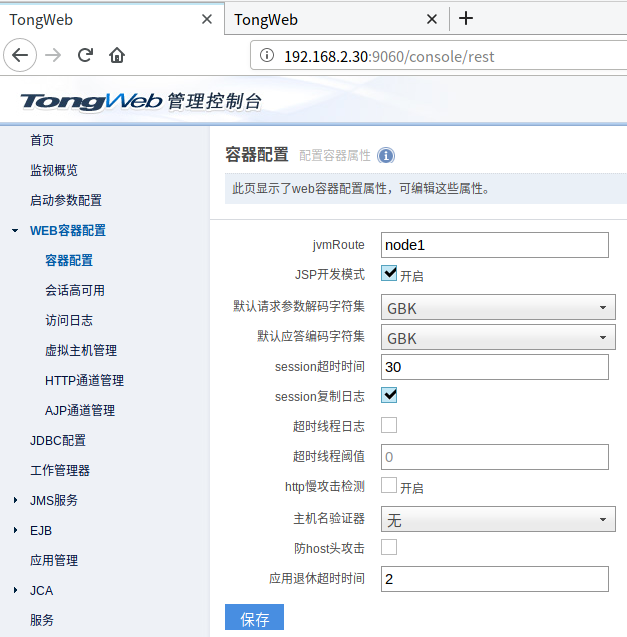627x637 pixels.
Task: Collapse the WEB容器配置 tree arrow
Action: click(x=15, y=230)
